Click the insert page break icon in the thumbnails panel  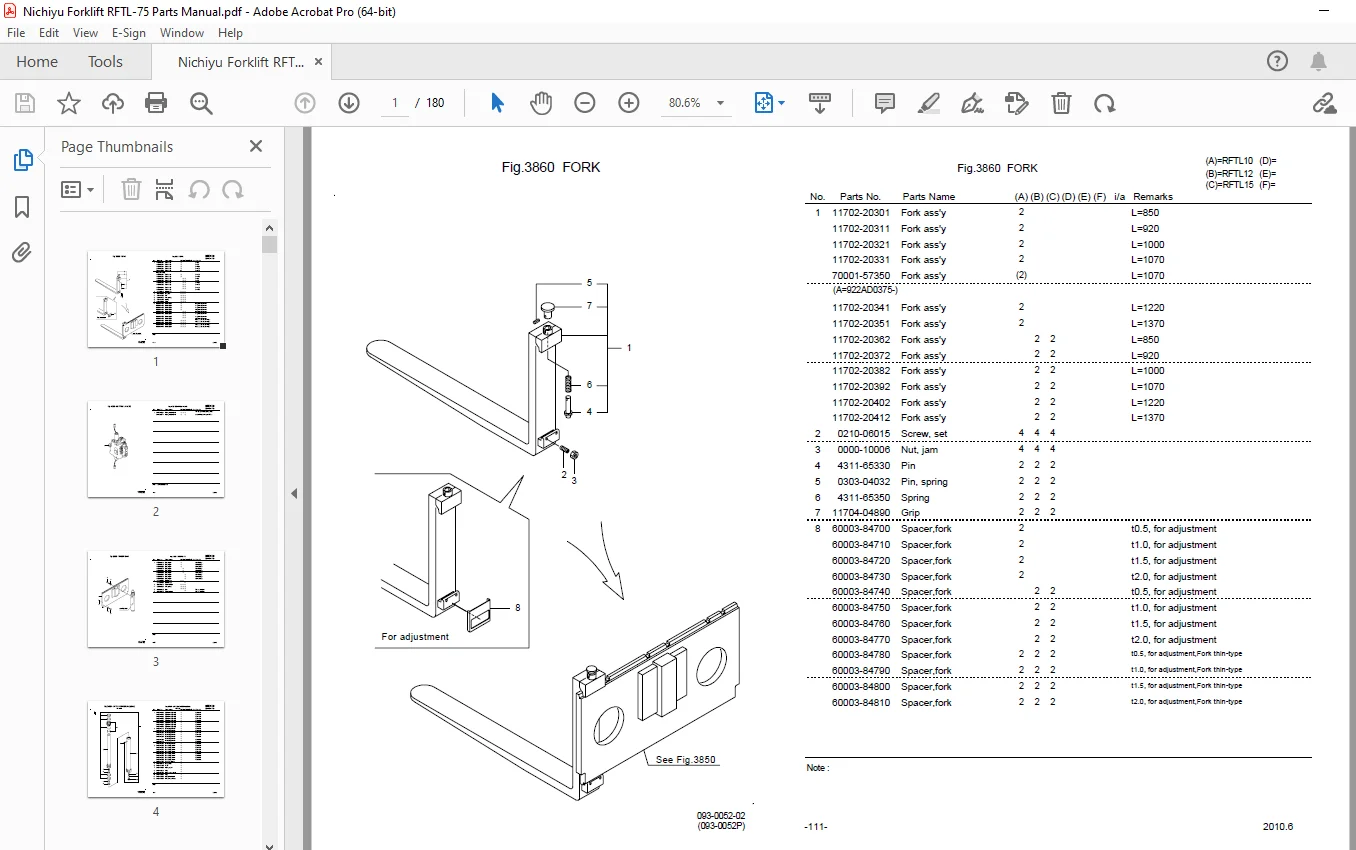tap(165, 189)
